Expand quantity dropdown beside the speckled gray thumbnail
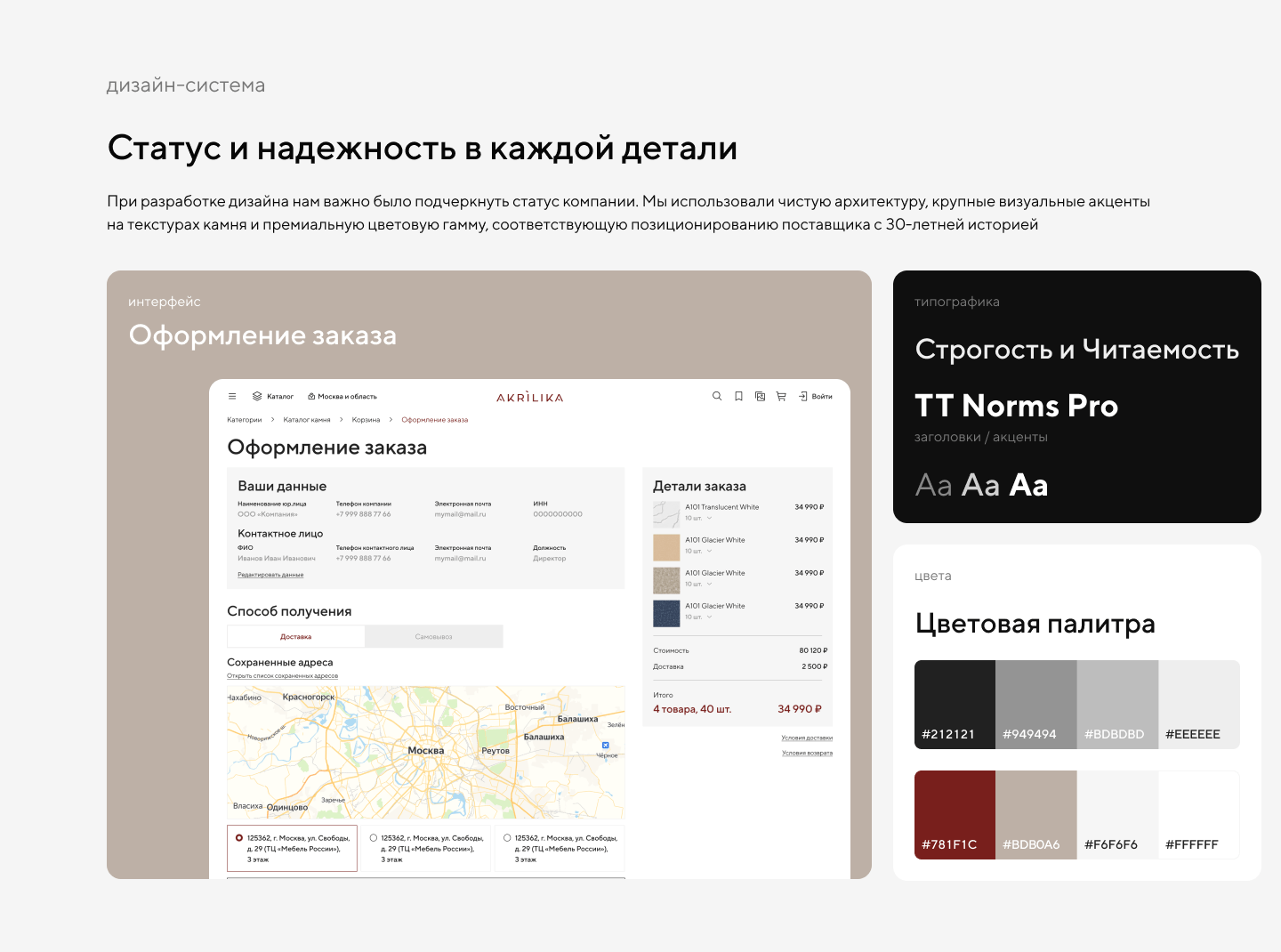1281x952 pixels. pyautogui.click(x=709, y=584)
